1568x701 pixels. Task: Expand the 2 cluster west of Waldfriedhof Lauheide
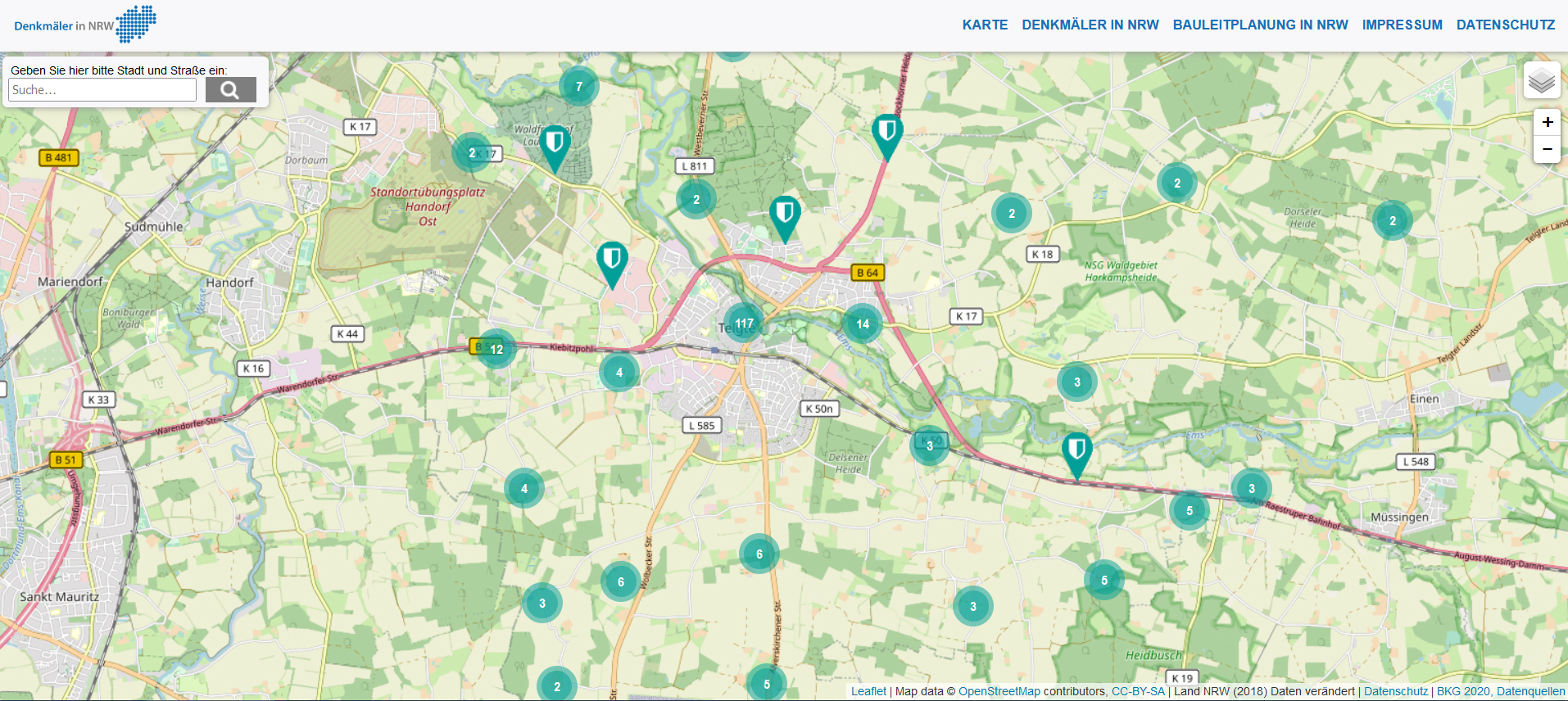(x=472, y=153)
